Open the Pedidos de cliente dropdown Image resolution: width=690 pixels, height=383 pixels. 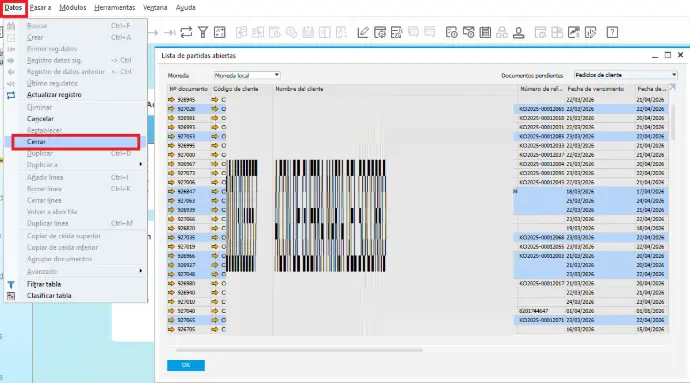coord(625,75)
